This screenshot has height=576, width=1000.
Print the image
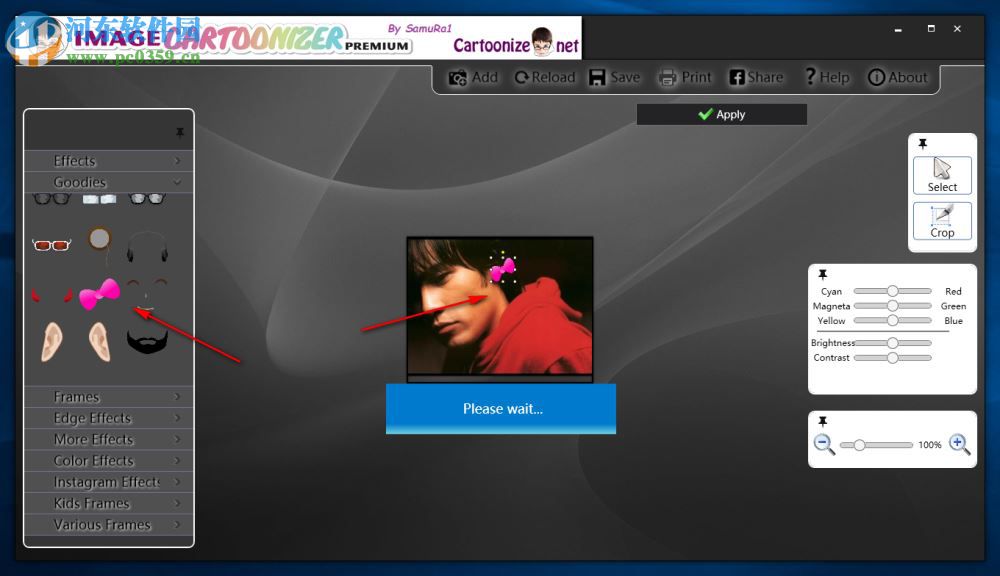[x=685, y=78]
